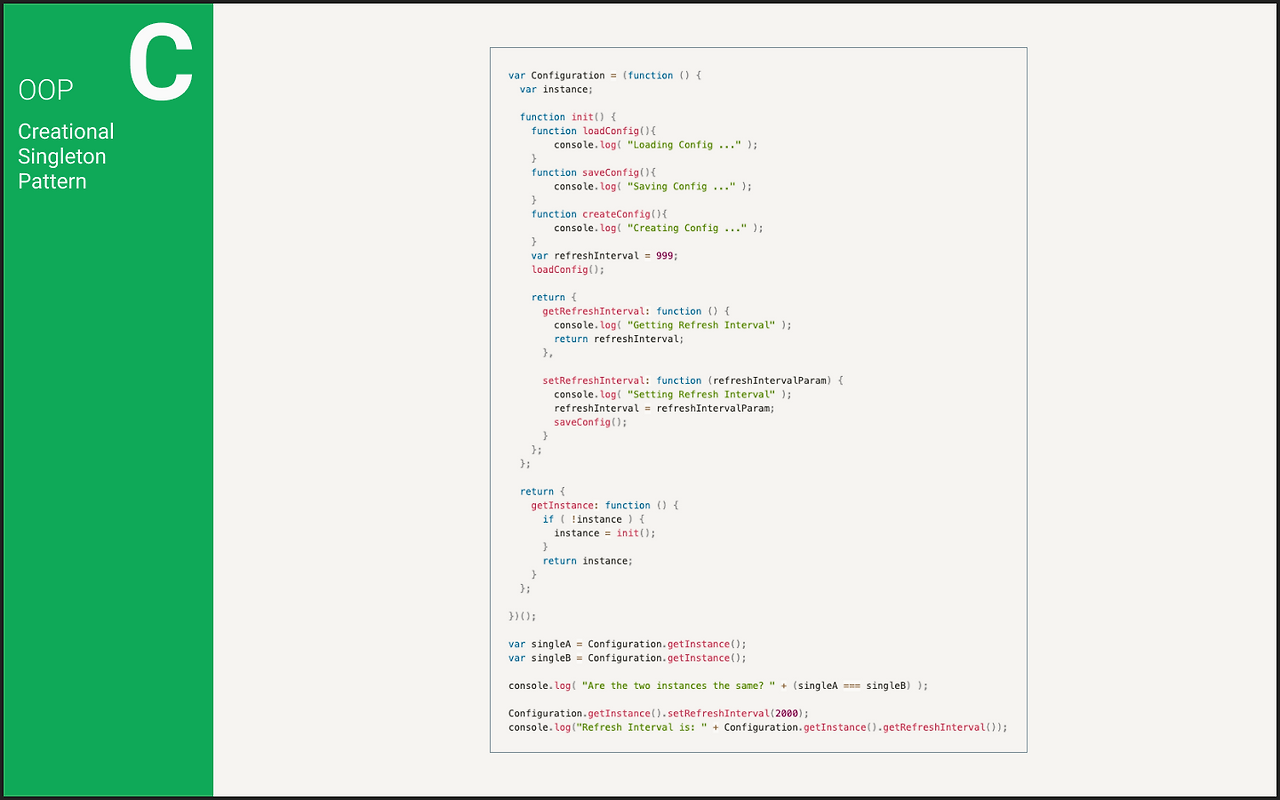Click the "Saving Config ..." log string
The image size is (1280, 800).
click(x=682, y=187)
